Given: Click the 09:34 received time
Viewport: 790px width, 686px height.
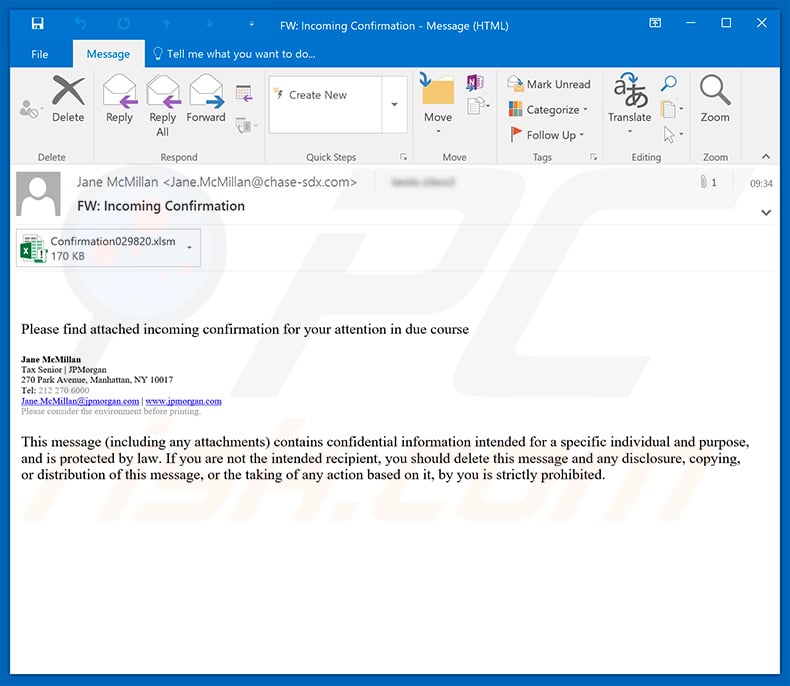Looking at the screenshot, I should (x=761, y=183).
